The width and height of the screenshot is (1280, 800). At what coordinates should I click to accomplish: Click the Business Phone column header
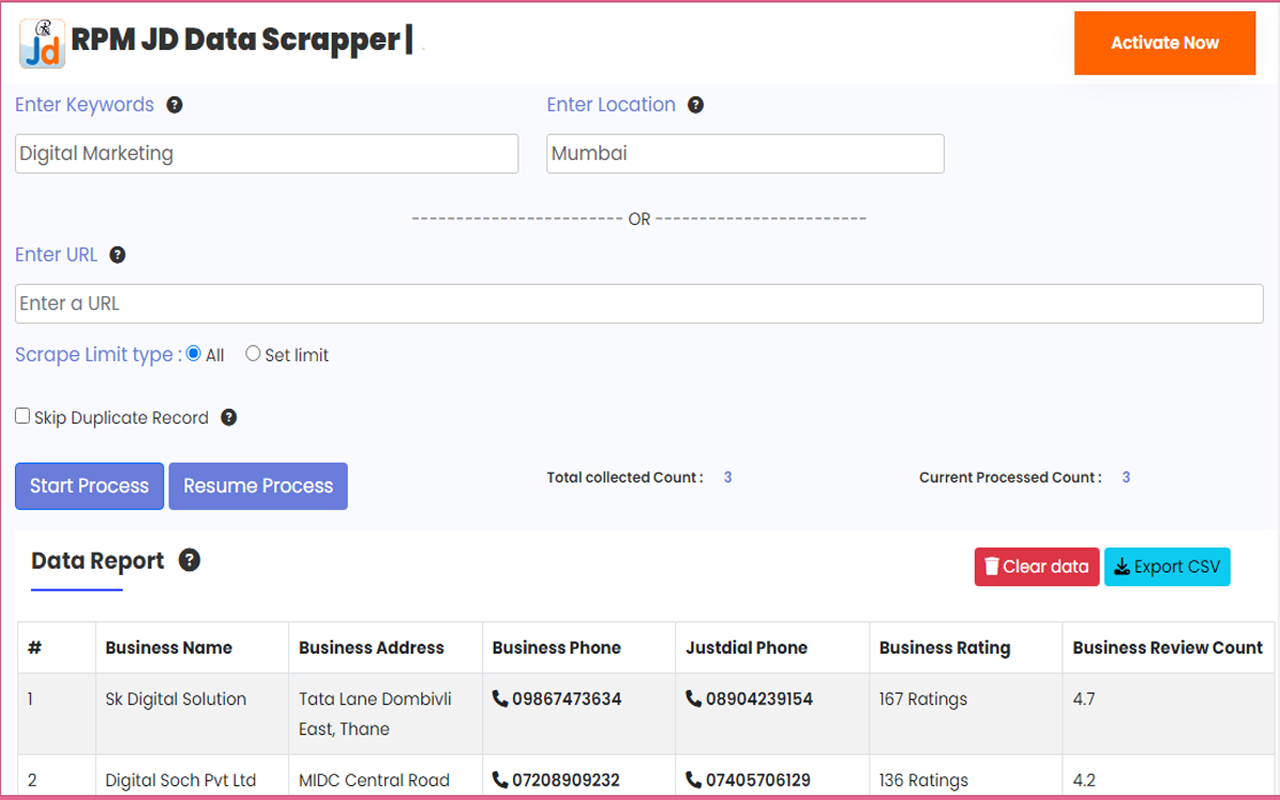click(579, 648)
